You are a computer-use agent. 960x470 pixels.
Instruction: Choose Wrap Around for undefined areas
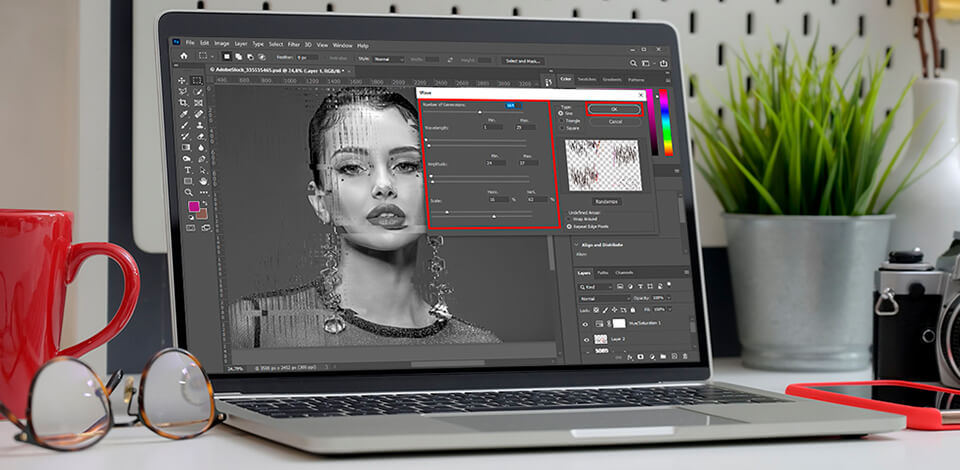[x=569, y=219]
